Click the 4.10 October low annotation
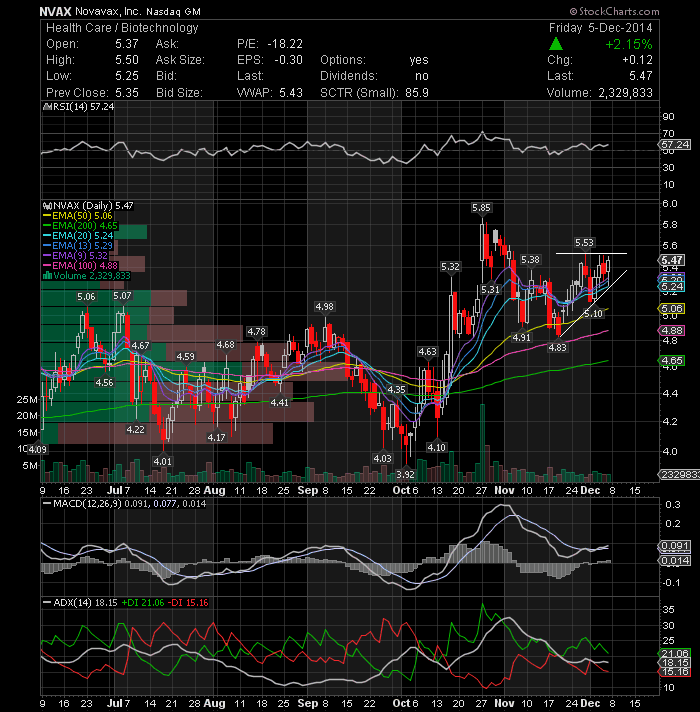This screenshot has width=700, height=712. click(437, 447)
